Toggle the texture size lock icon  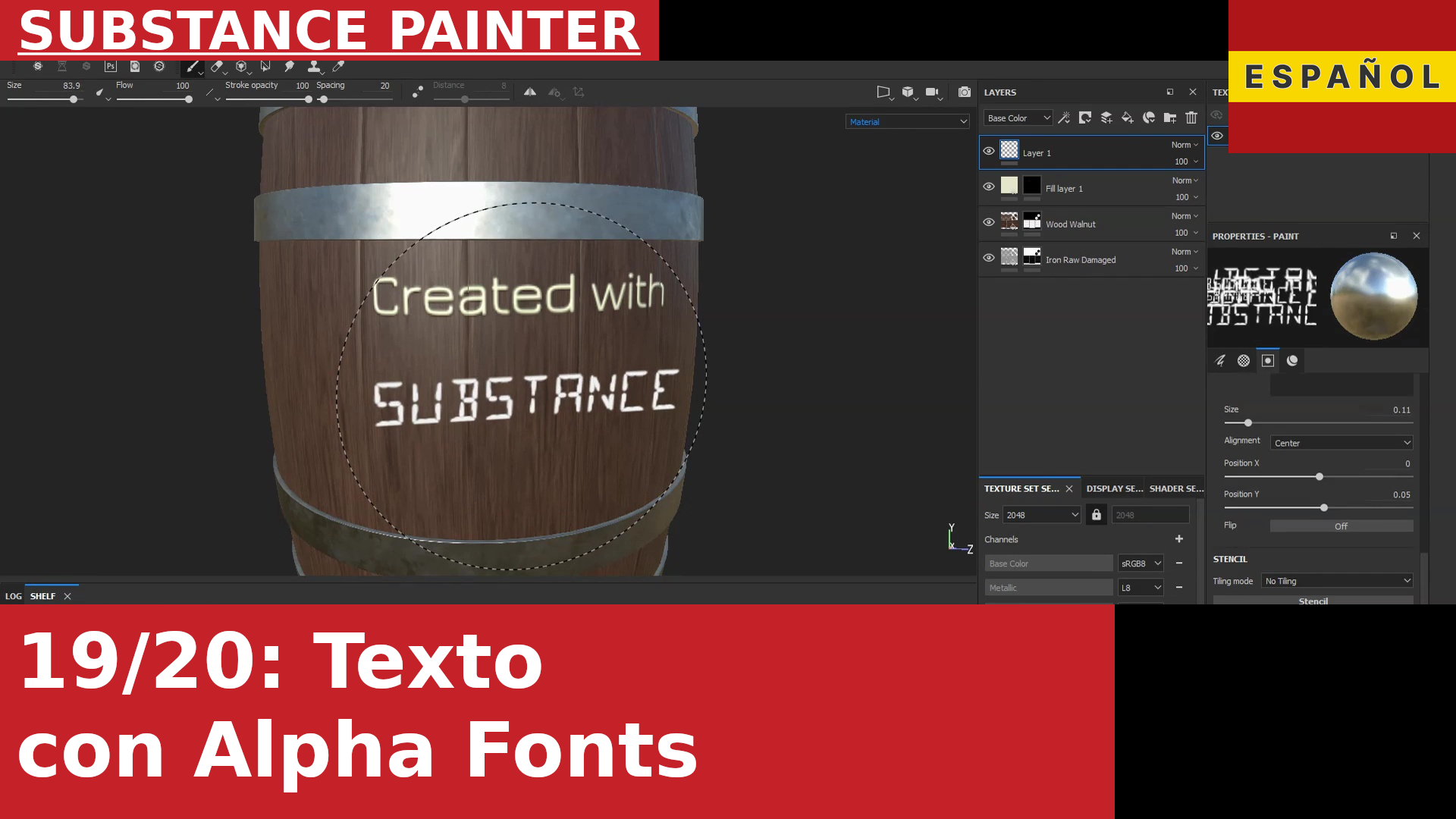[1097, 515]
